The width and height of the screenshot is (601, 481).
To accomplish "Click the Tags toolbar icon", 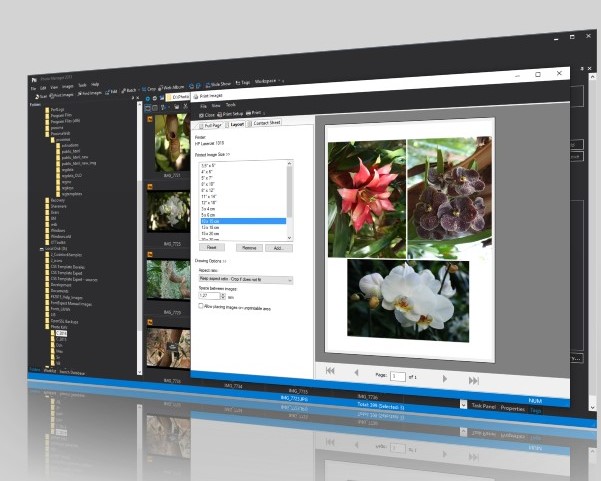I will pyautogui.click(x=238, y=83).
